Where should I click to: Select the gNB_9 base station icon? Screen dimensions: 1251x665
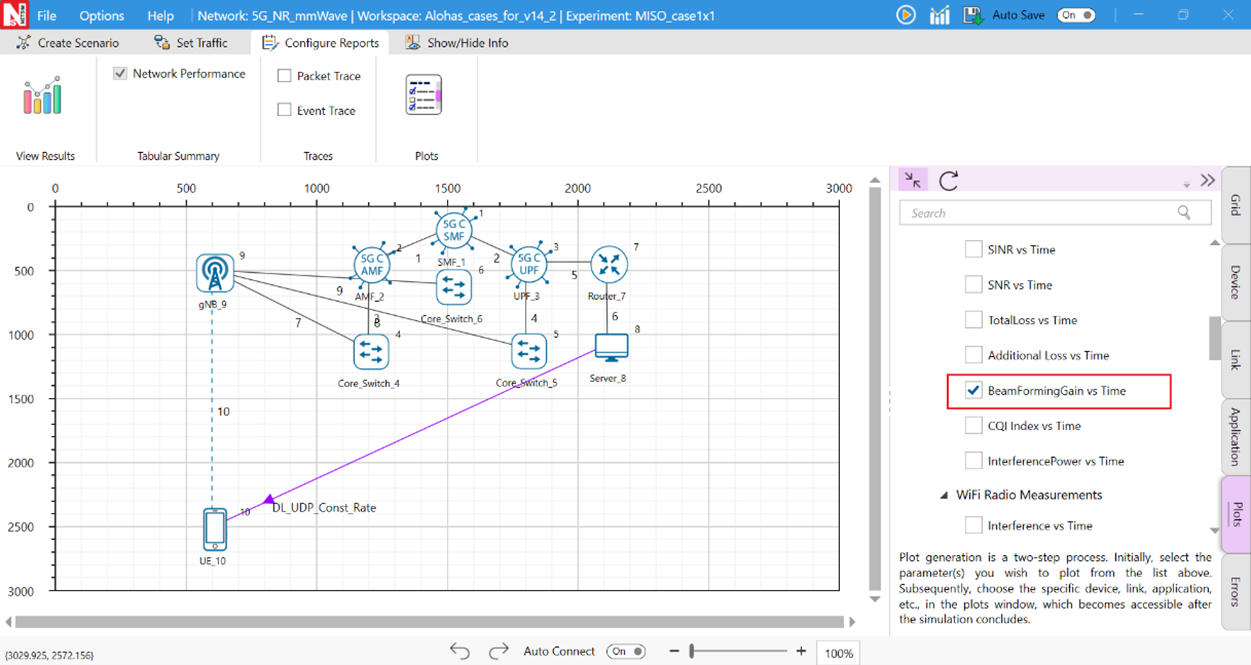(214, 273)
